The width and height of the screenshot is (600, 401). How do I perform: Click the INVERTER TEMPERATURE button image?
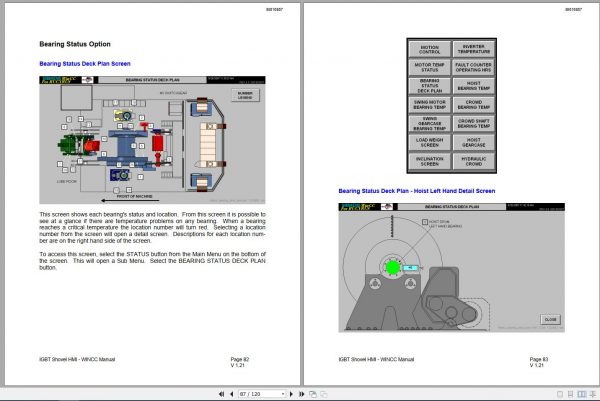pos(474,49)
